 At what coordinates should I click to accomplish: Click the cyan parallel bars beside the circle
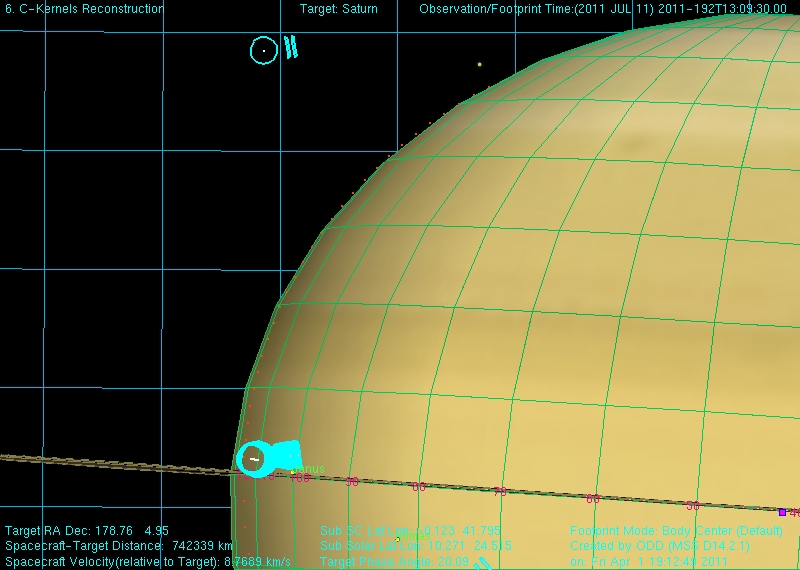tap(291, 47)
